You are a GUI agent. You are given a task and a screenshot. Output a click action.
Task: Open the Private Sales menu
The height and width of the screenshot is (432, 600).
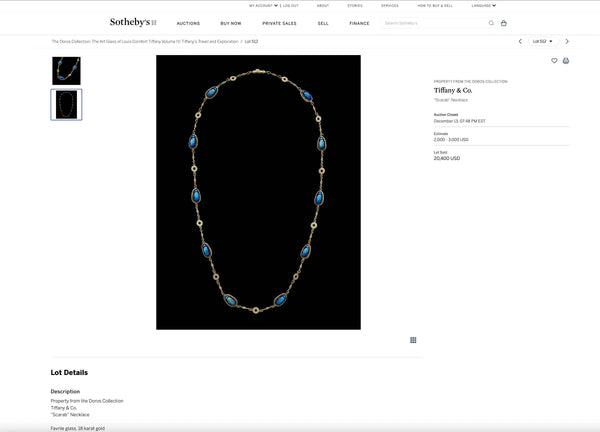tap(279, 23)
